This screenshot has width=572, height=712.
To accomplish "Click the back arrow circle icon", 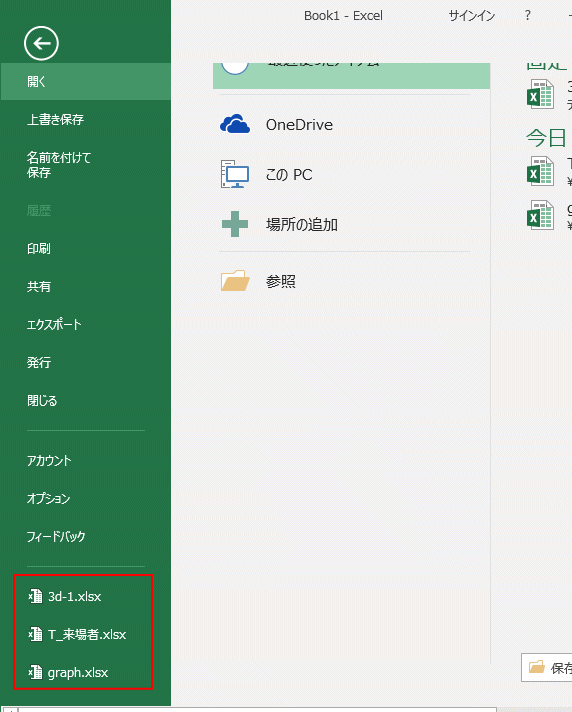I will pyautogui.click(x=41, y=43).
